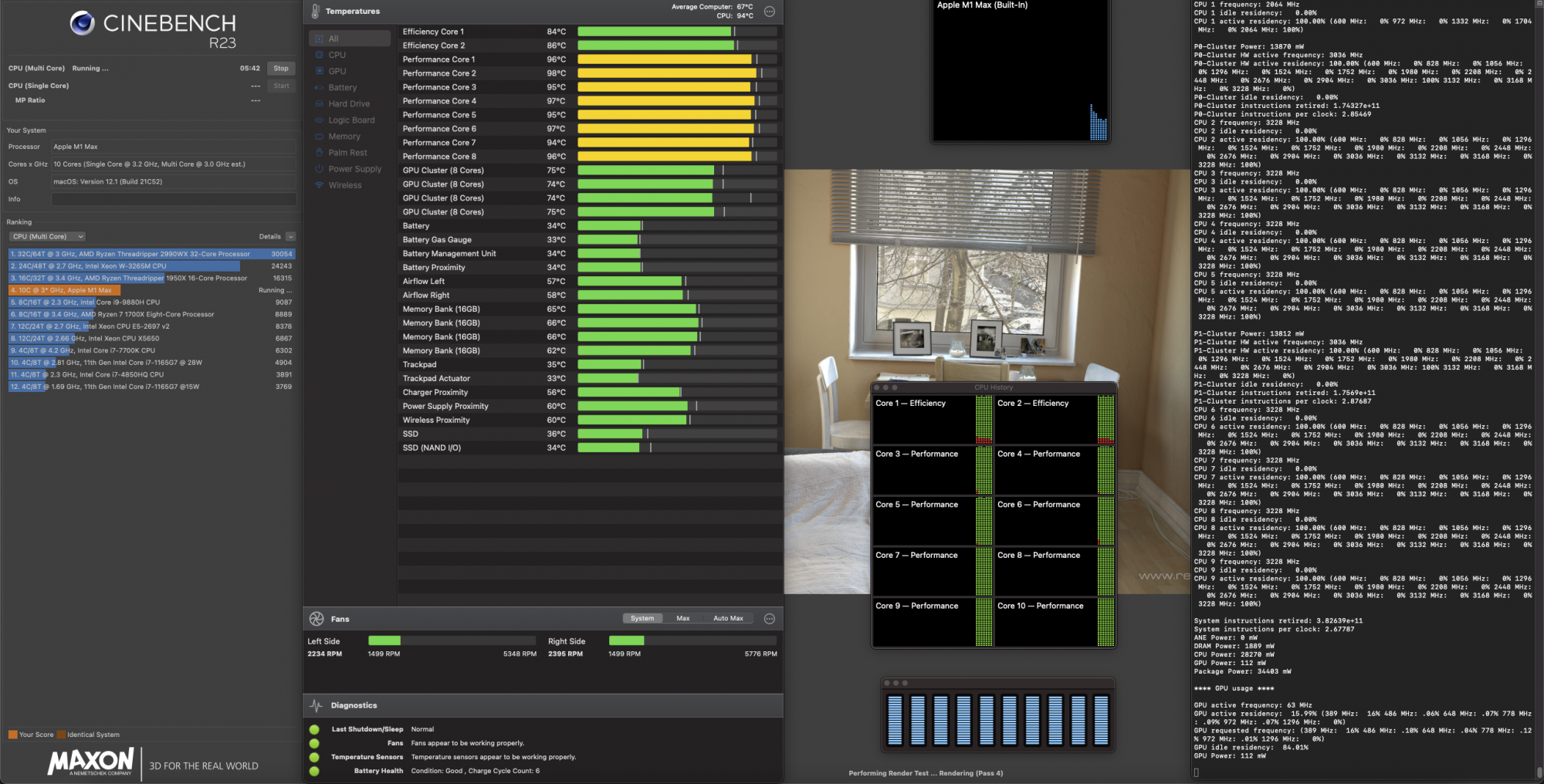1544x784 pixels.
Task: Click the Cores x GHz field
Action: click(x=174, y=164)
